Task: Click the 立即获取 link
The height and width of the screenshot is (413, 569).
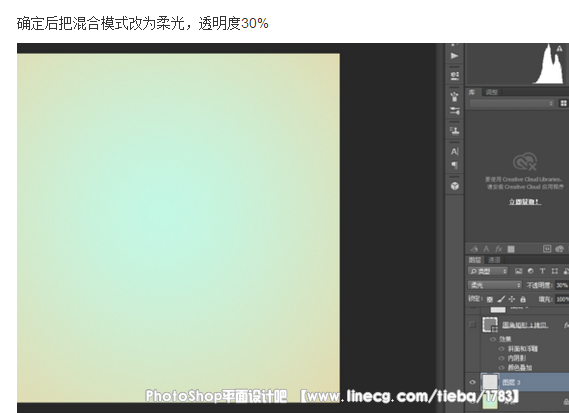Action: click(525, 202)
